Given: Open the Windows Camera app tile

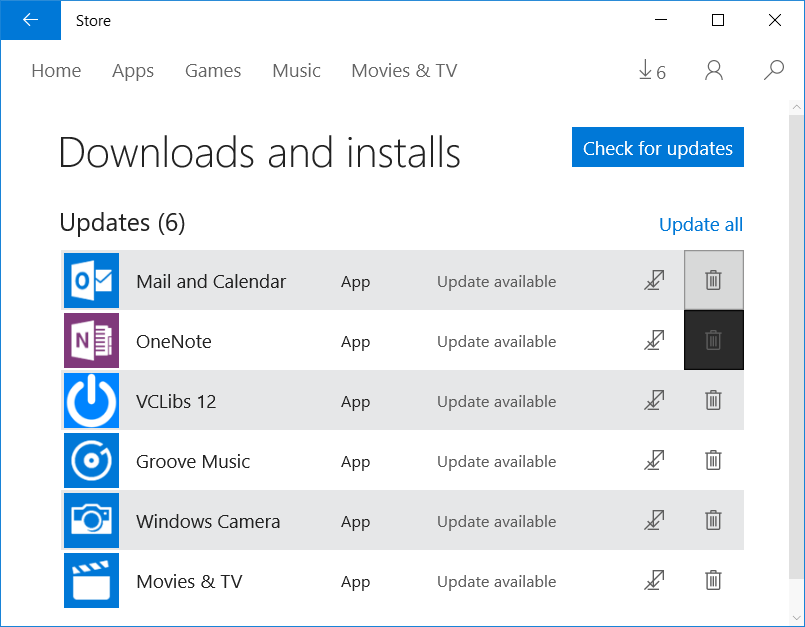Looking at the screenshot, I should point(91,520).
